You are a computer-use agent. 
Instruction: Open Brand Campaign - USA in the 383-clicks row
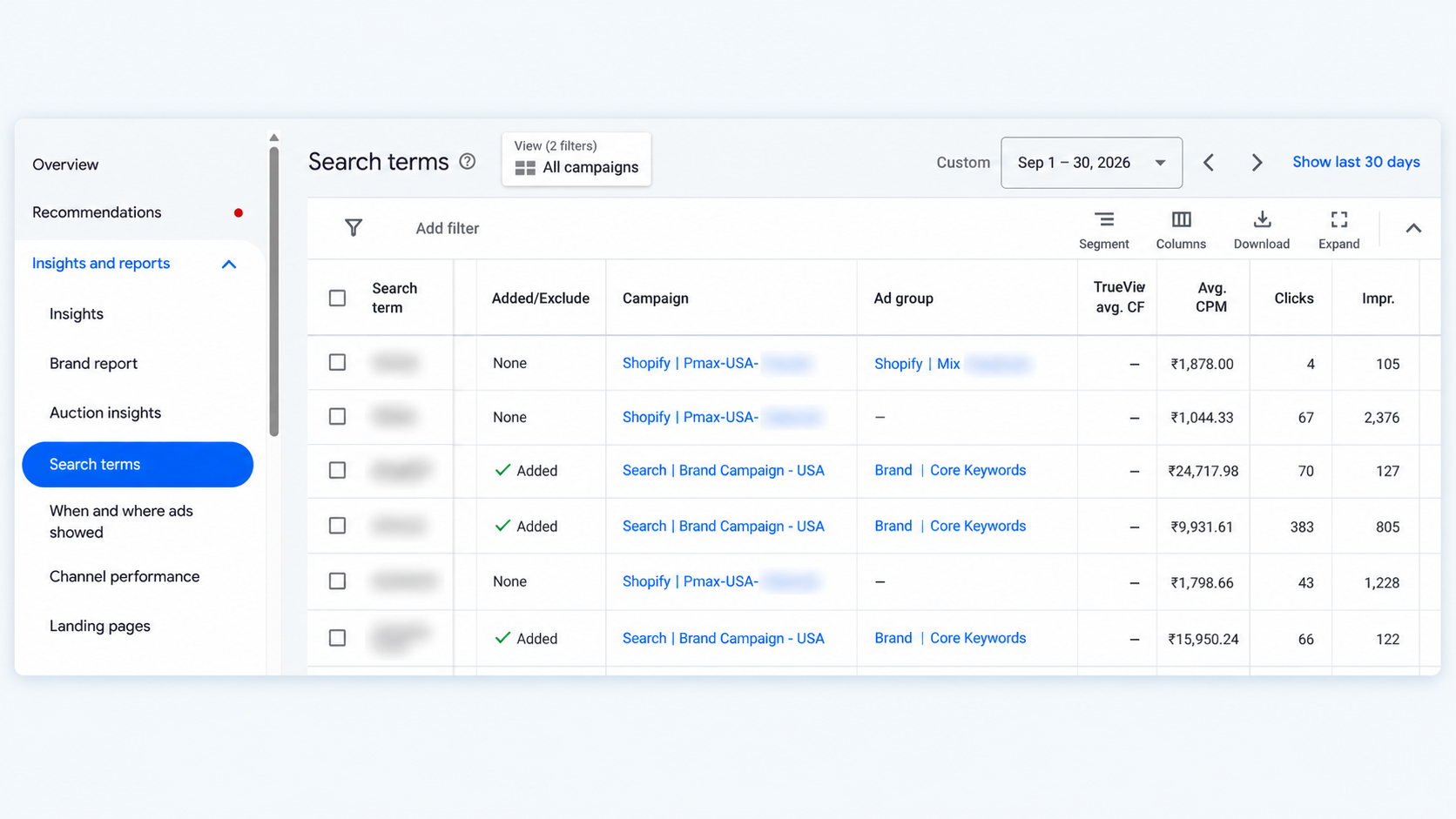[x=724, y=526]
